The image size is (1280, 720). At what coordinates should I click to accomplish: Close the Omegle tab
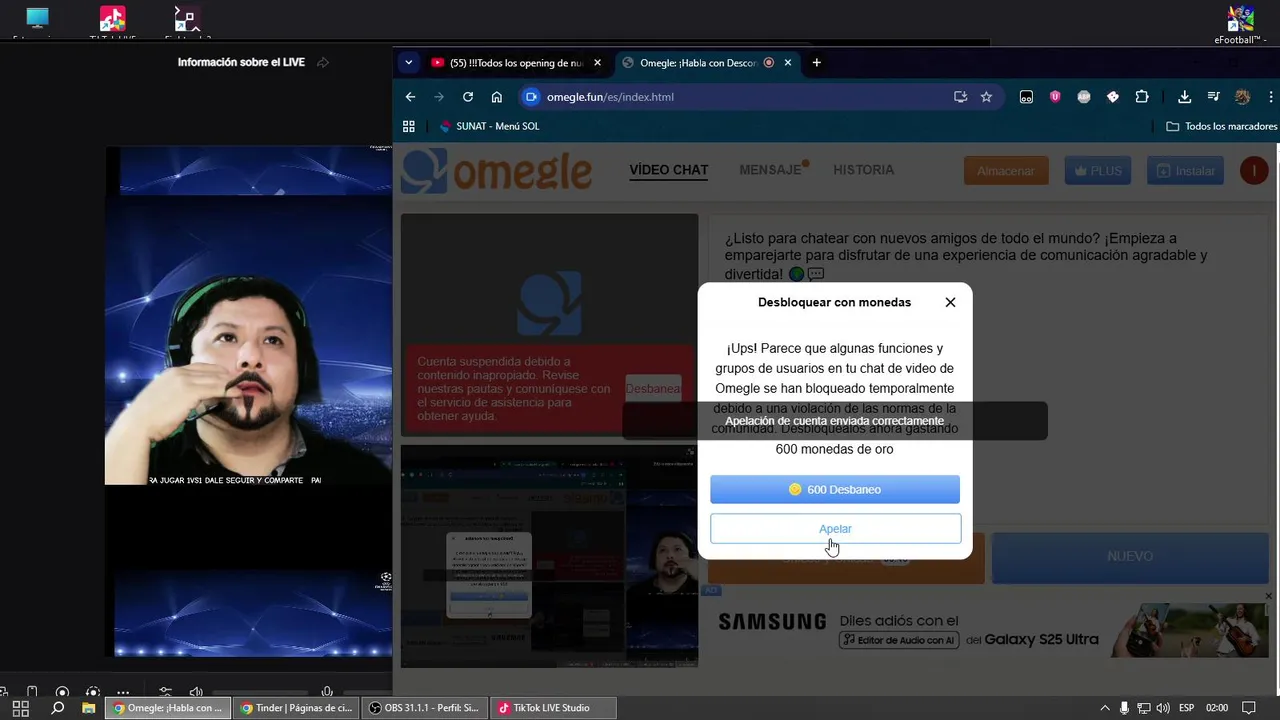click(x=788, y=62)
